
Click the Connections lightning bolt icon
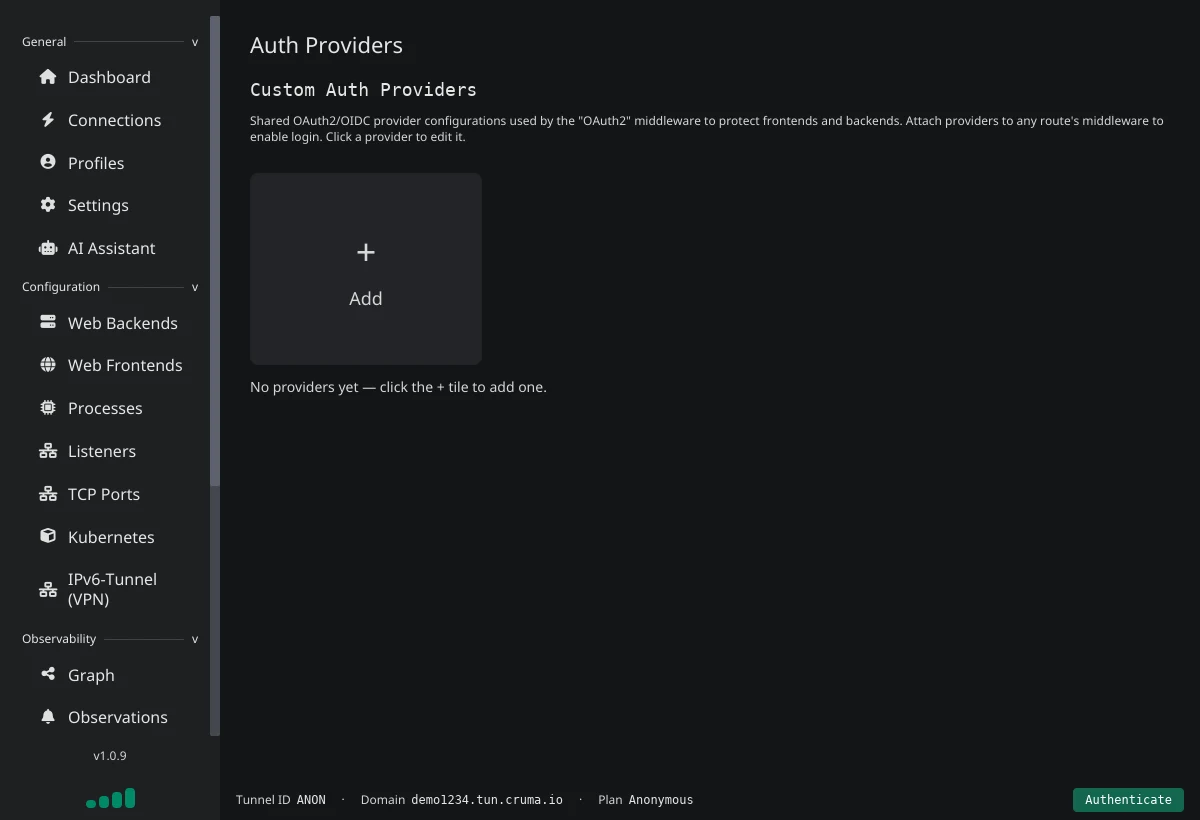(x=48, y=120)
